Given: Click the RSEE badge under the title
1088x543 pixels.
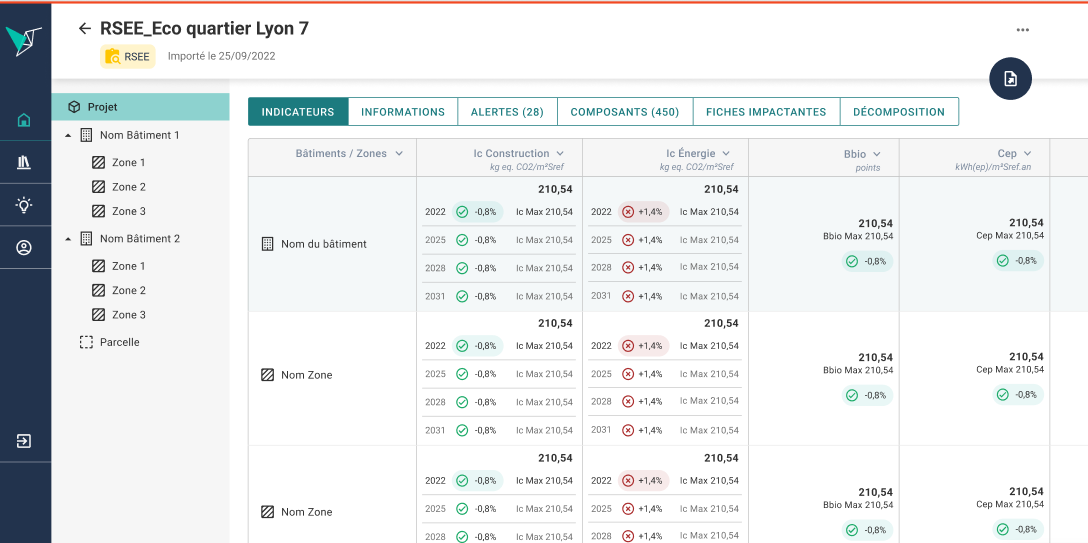Looking at the screenshot, I should point(128,57).
